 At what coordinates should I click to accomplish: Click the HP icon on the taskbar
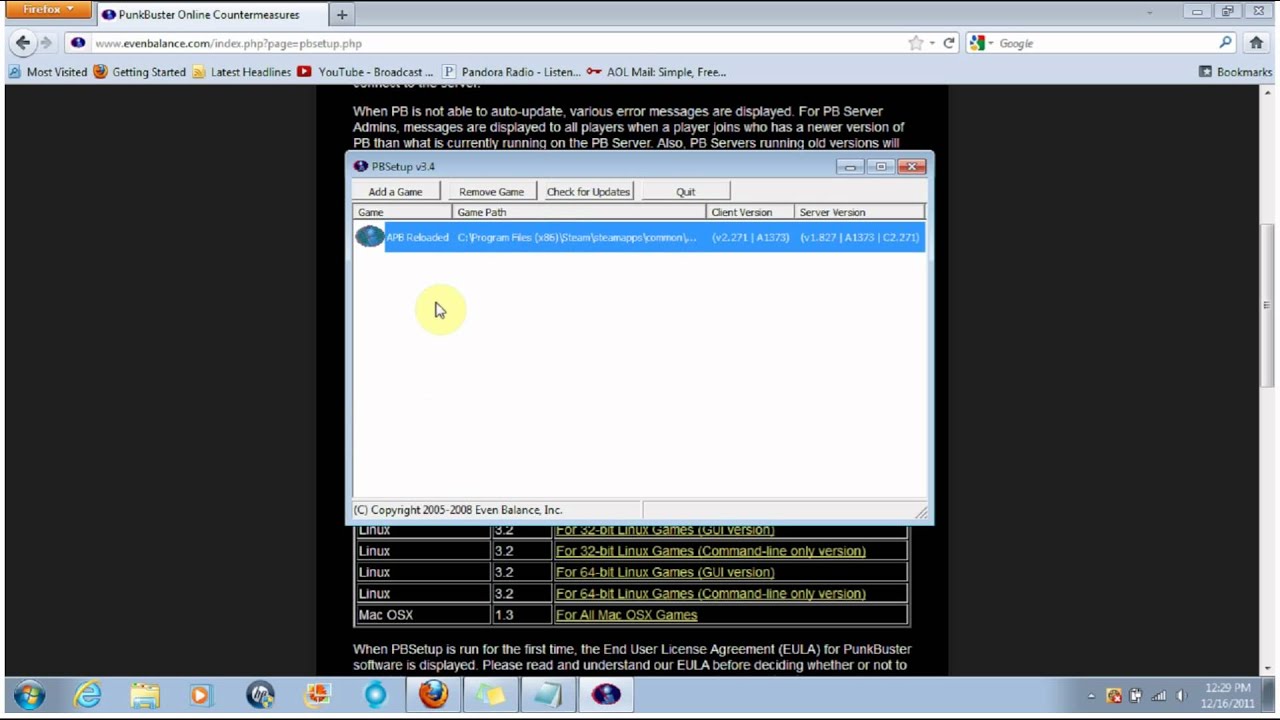click(260, 694)
